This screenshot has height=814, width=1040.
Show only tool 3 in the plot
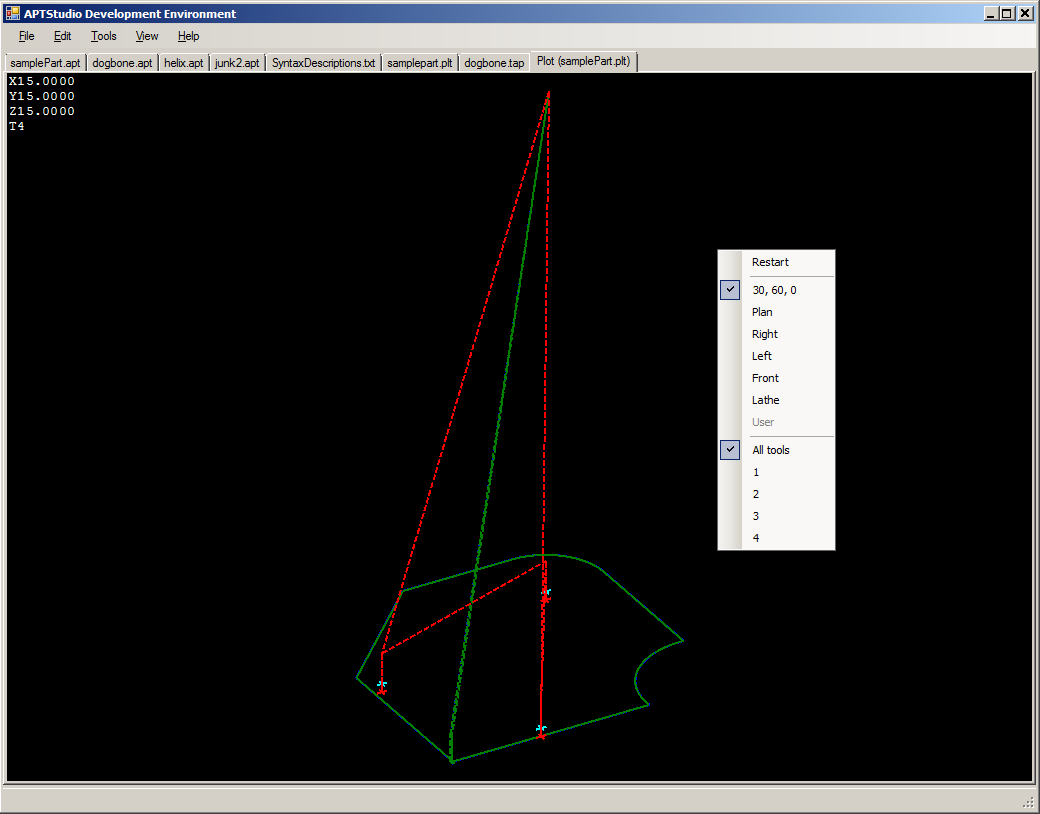[776, 515]
